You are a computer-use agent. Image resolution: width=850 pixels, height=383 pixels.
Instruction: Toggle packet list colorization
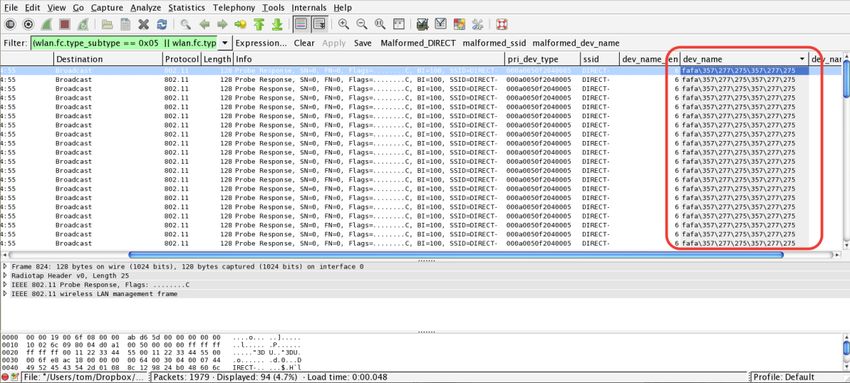click(x=301, y=24)
